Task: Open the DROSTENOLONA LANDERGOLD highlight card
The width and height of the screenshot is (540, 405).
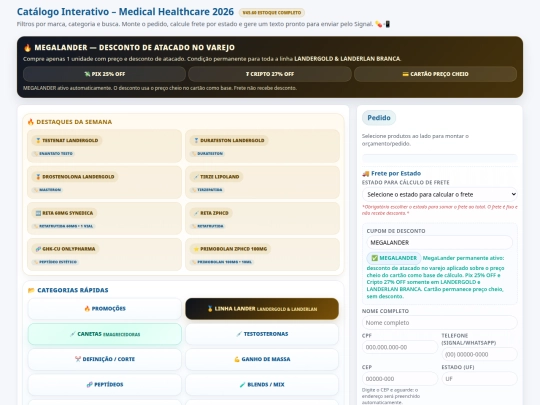Action: [x=104, y=182]
